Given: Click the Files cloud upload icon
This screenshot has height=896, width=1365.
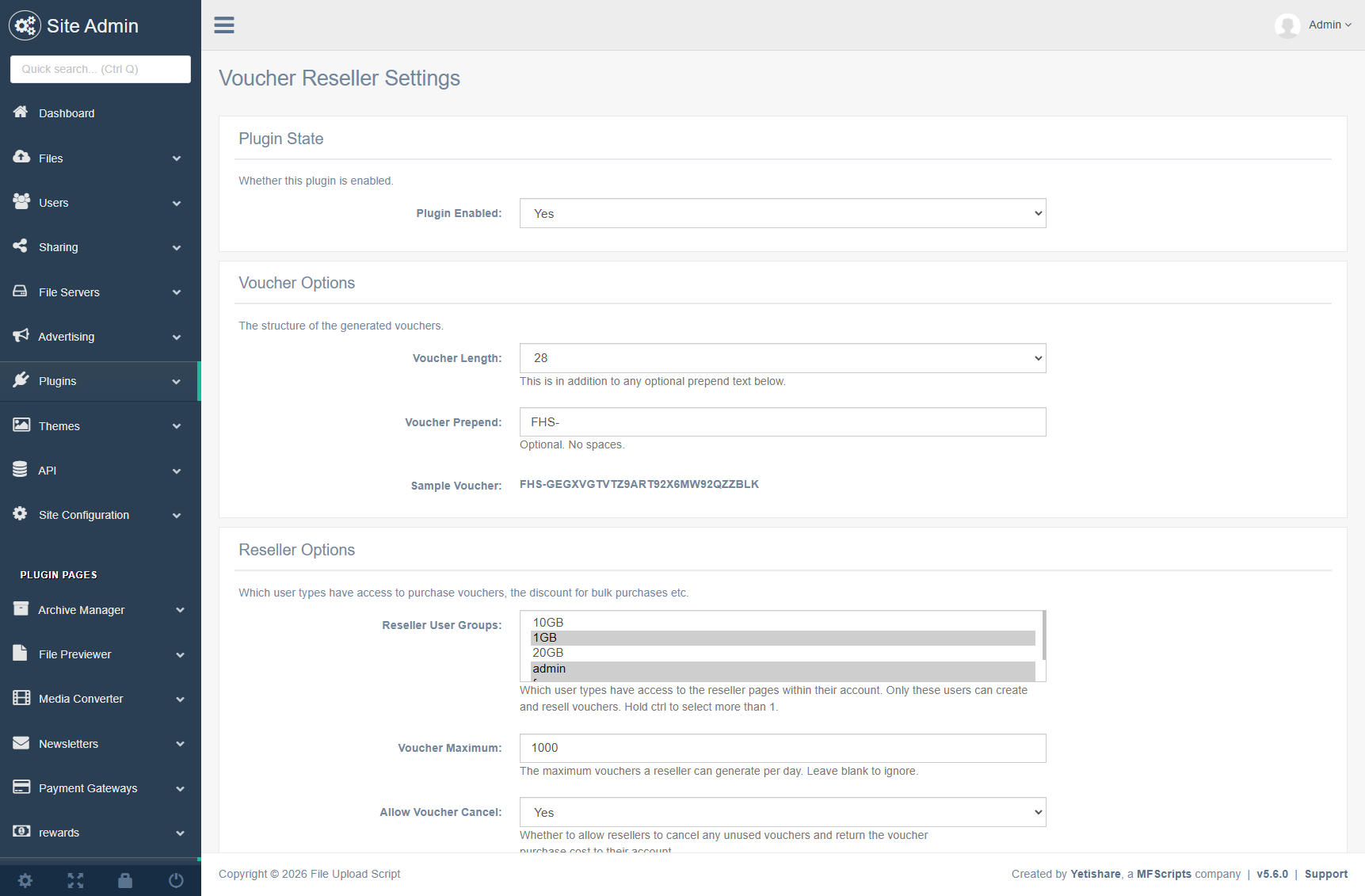Looking at the screenshot, I should (x=21, y=157).
